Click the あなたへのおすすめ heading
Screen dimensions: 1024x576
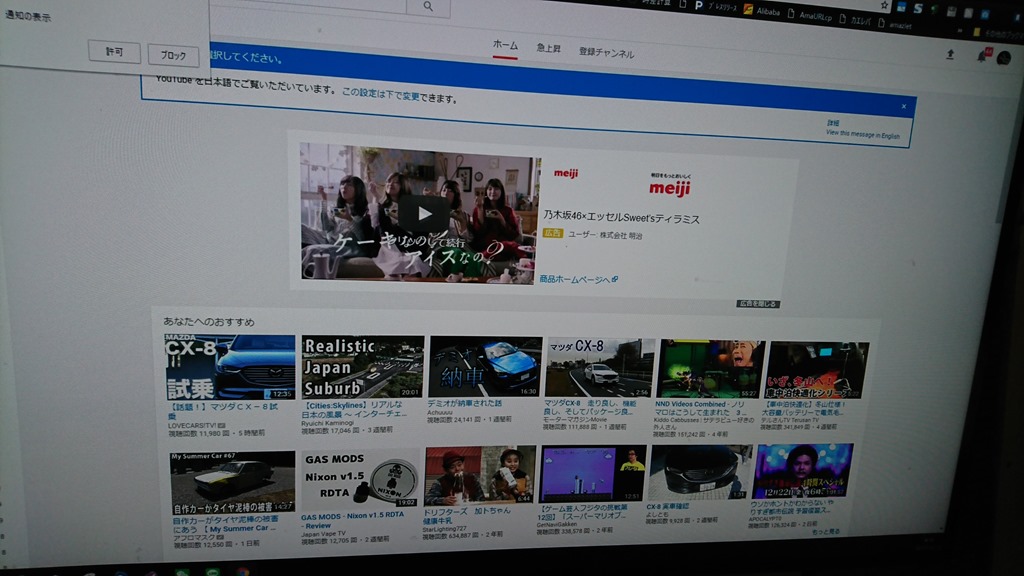pos(209,322)
